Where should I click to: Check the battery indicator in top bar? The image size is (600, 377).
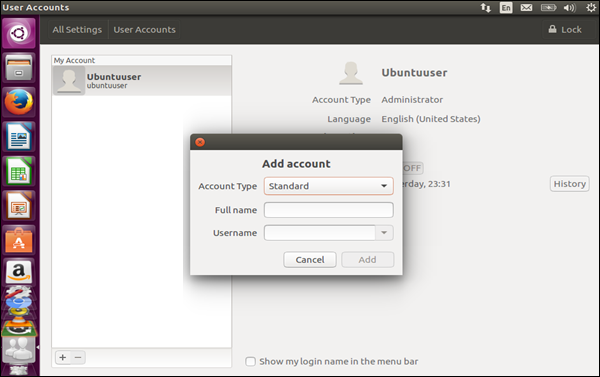click(548, 8)
